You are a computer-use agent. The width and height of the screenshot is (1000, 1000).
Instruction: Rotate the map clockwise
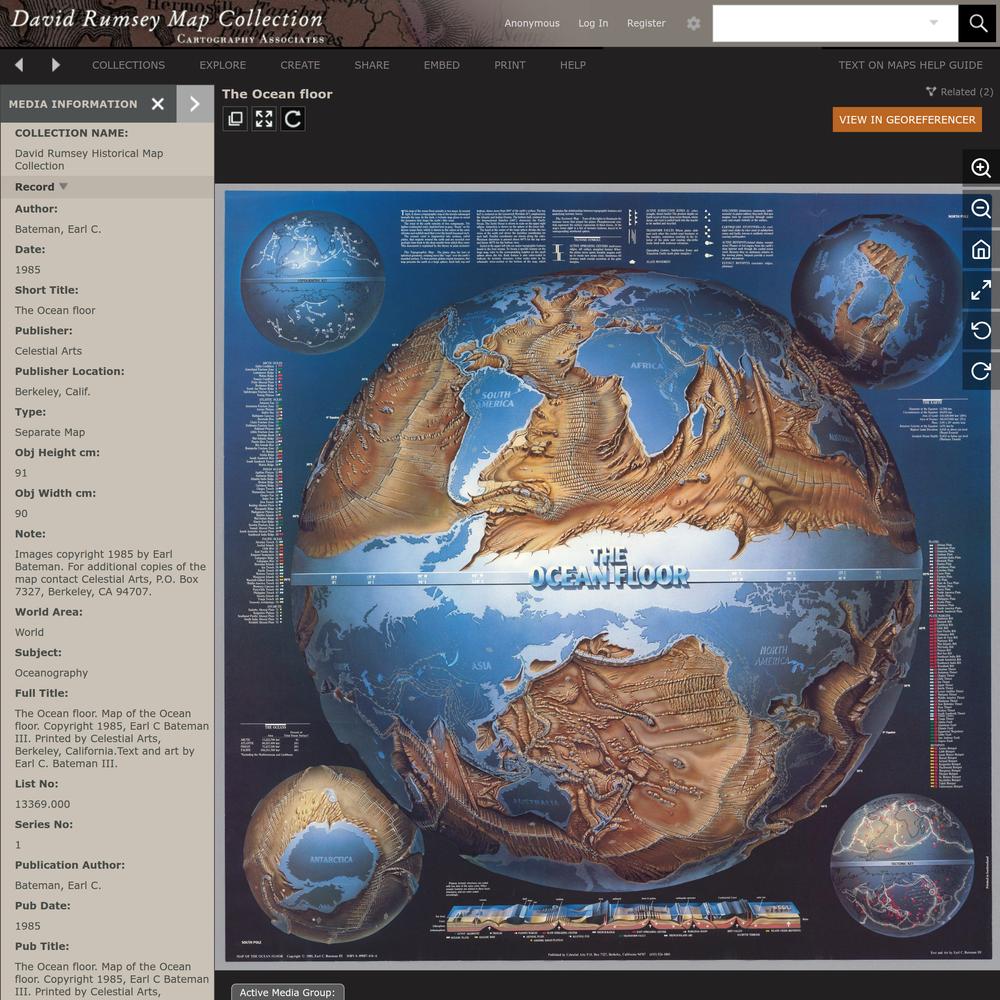click(980, 371)
